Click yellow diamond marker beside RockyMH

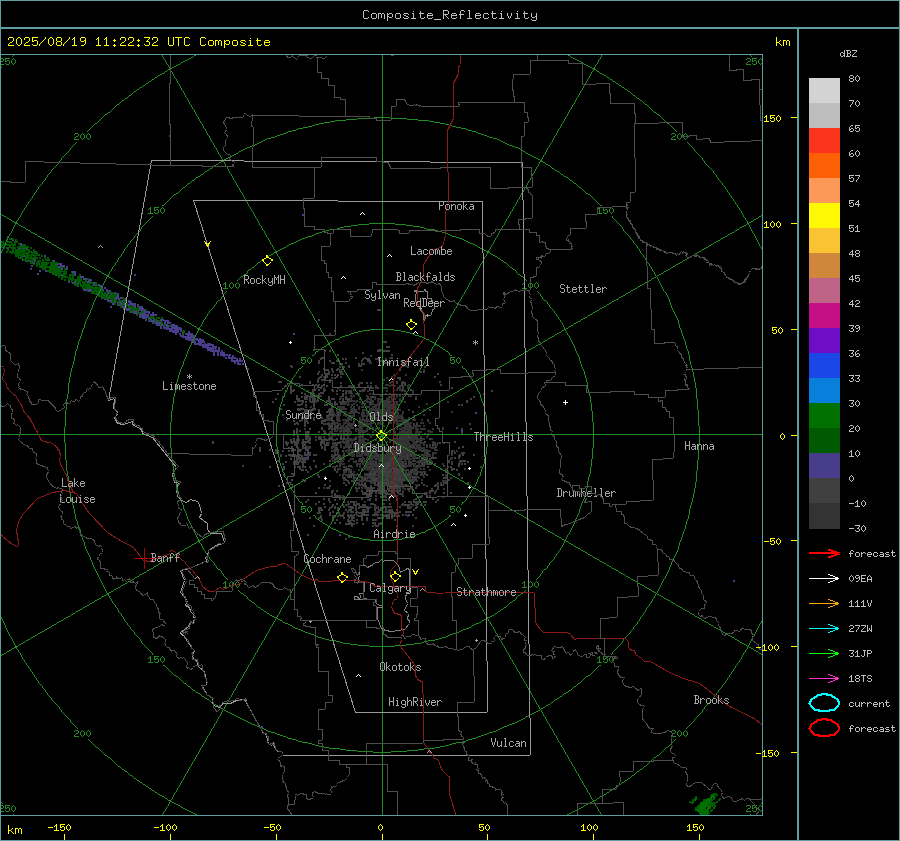pyautogui.click(x=267, y=261)
